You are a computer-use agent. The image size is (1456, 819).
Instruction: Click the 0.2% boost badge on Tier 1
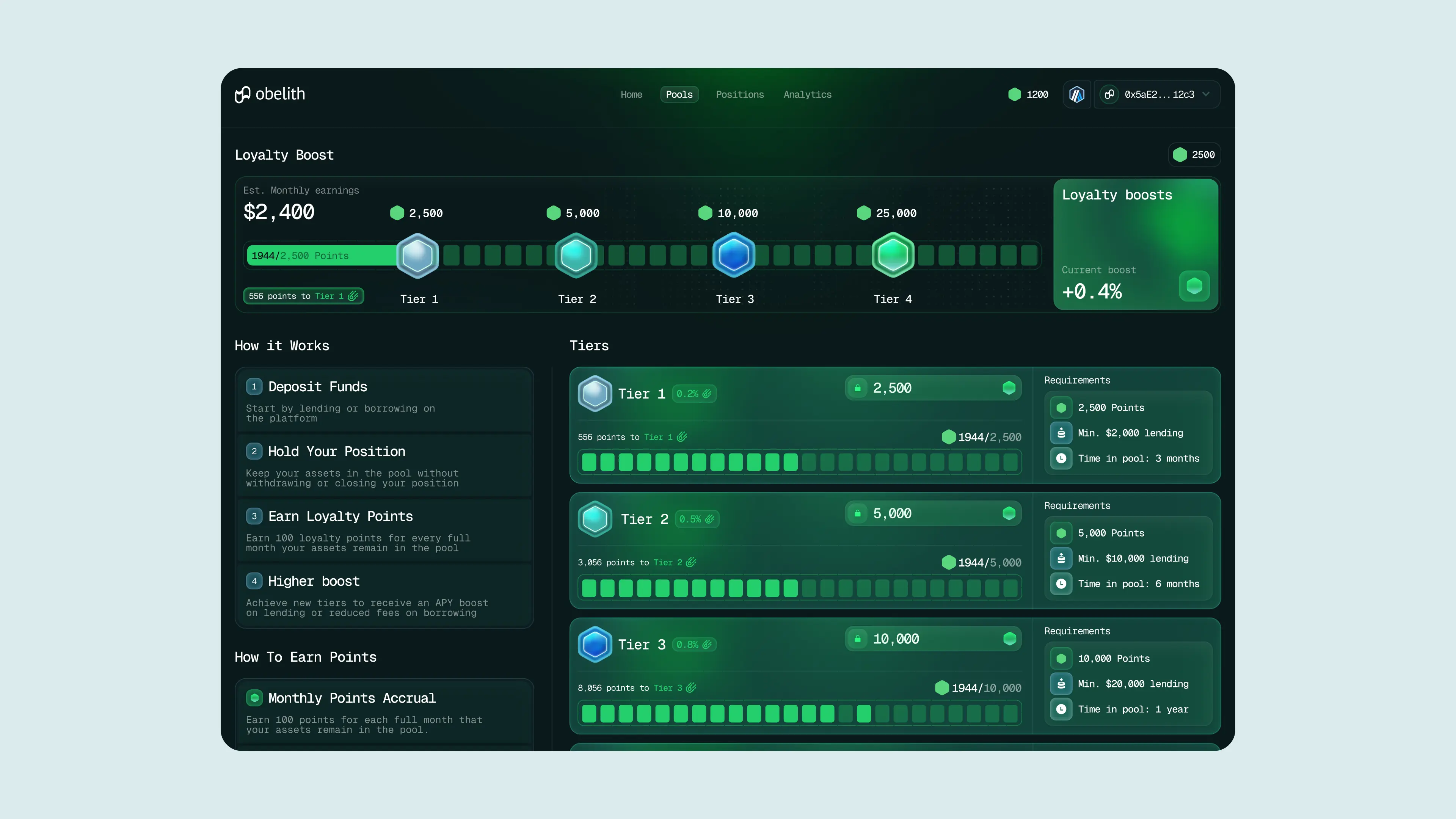[694, 394]
